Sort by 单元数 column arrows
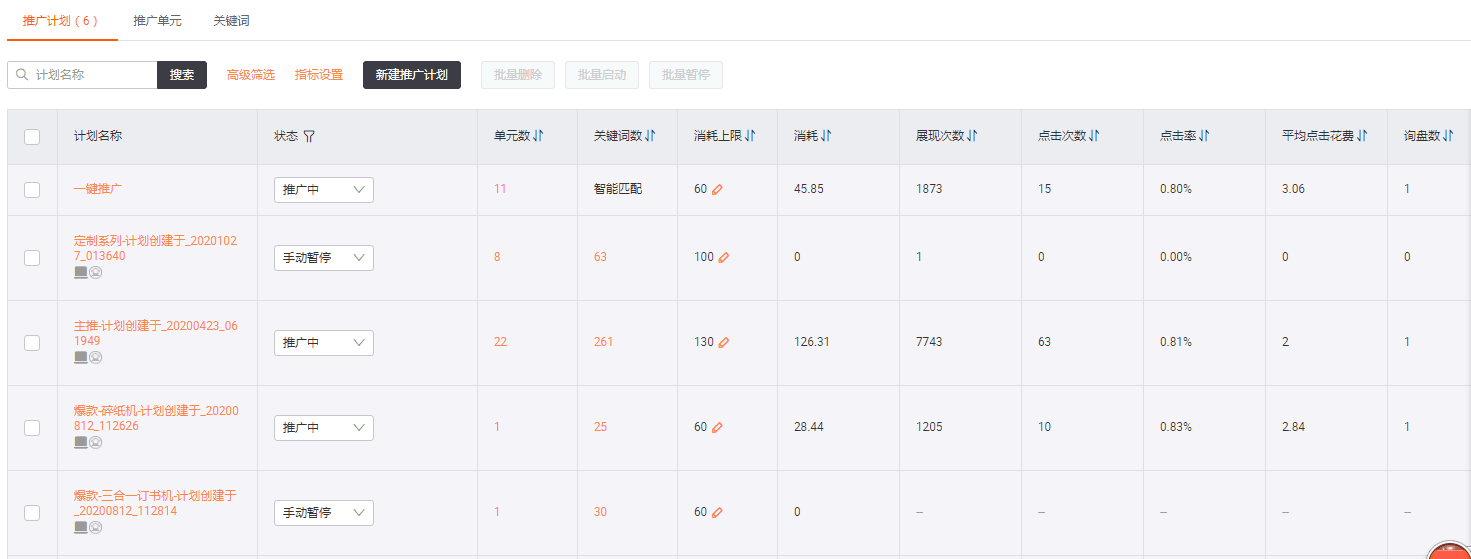 point(538,136)
